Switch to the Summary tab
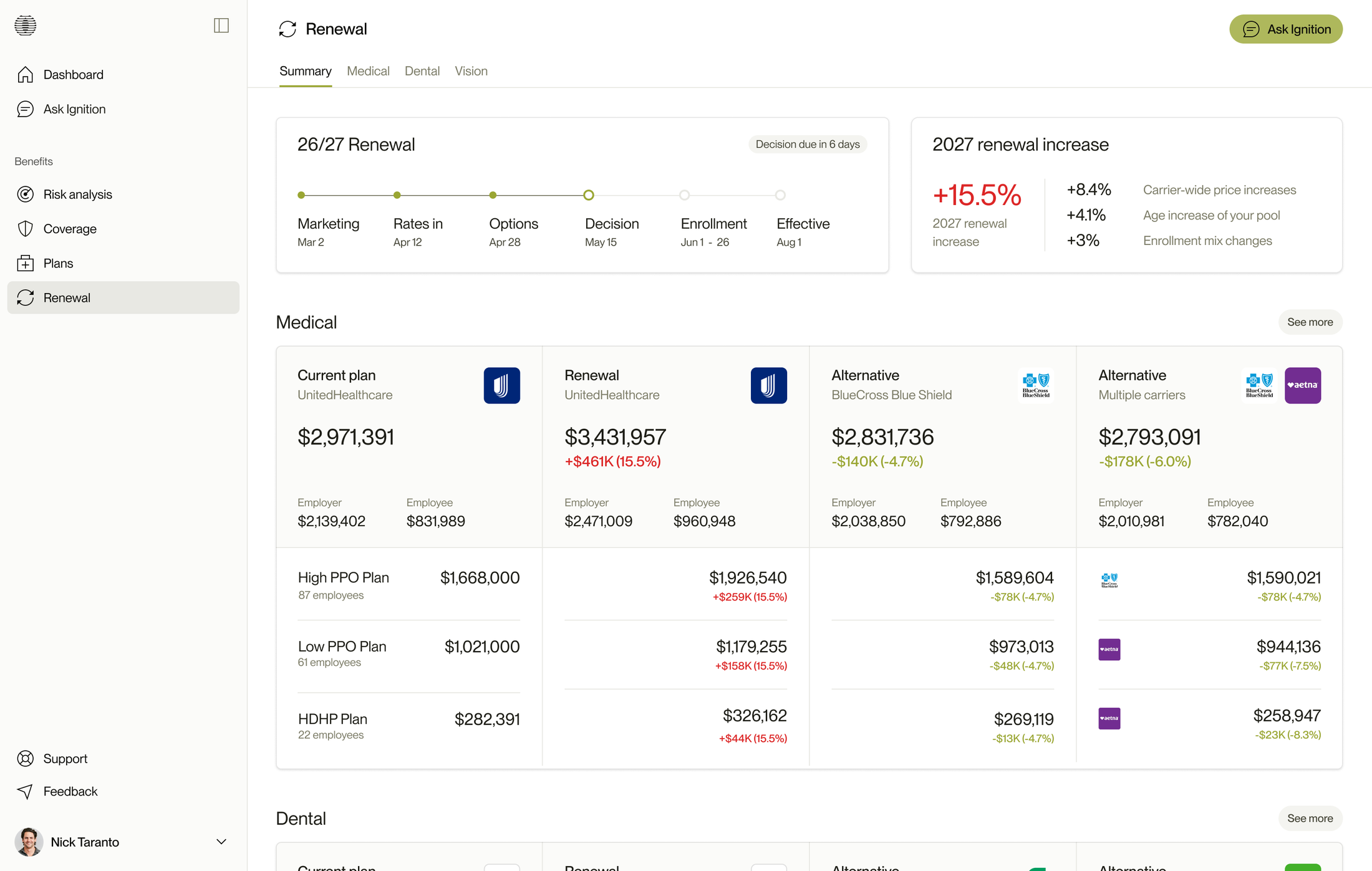 (x=306, y=71)
